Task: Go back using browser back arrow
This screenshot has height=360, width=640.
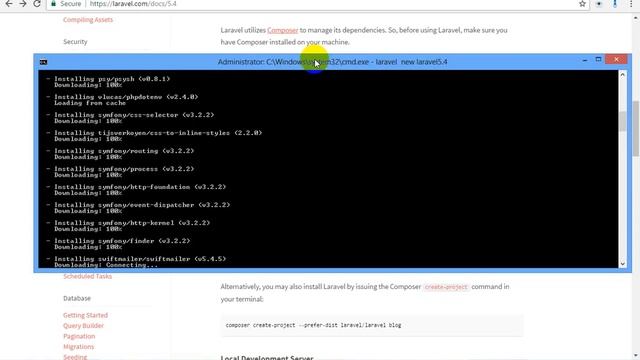Action: [9, 4]
